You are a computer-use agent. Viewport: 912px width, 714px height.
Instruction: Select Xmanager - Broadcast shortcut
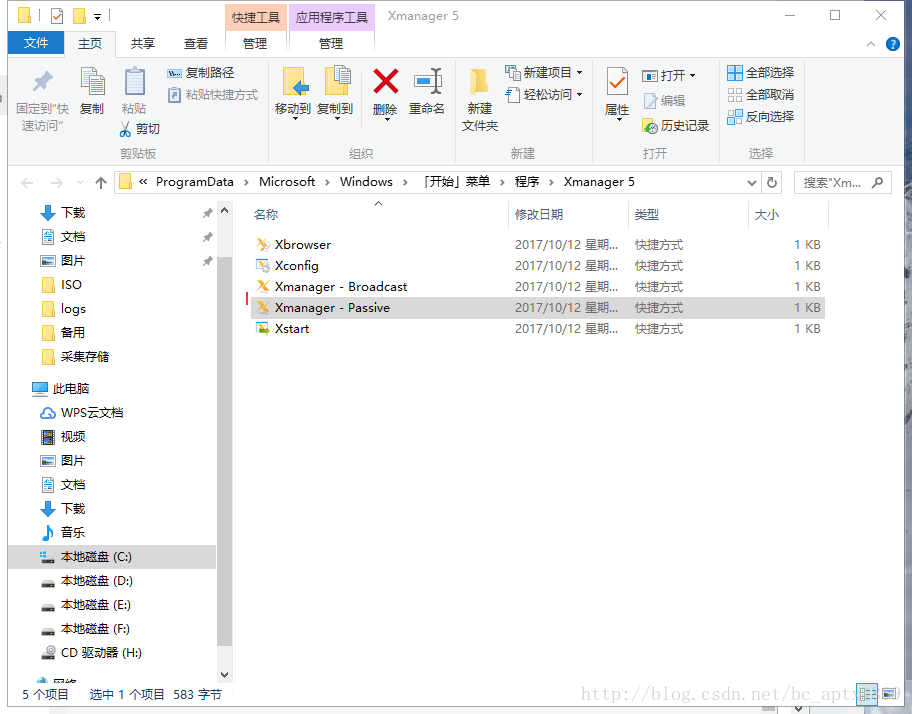pos(537,287)
